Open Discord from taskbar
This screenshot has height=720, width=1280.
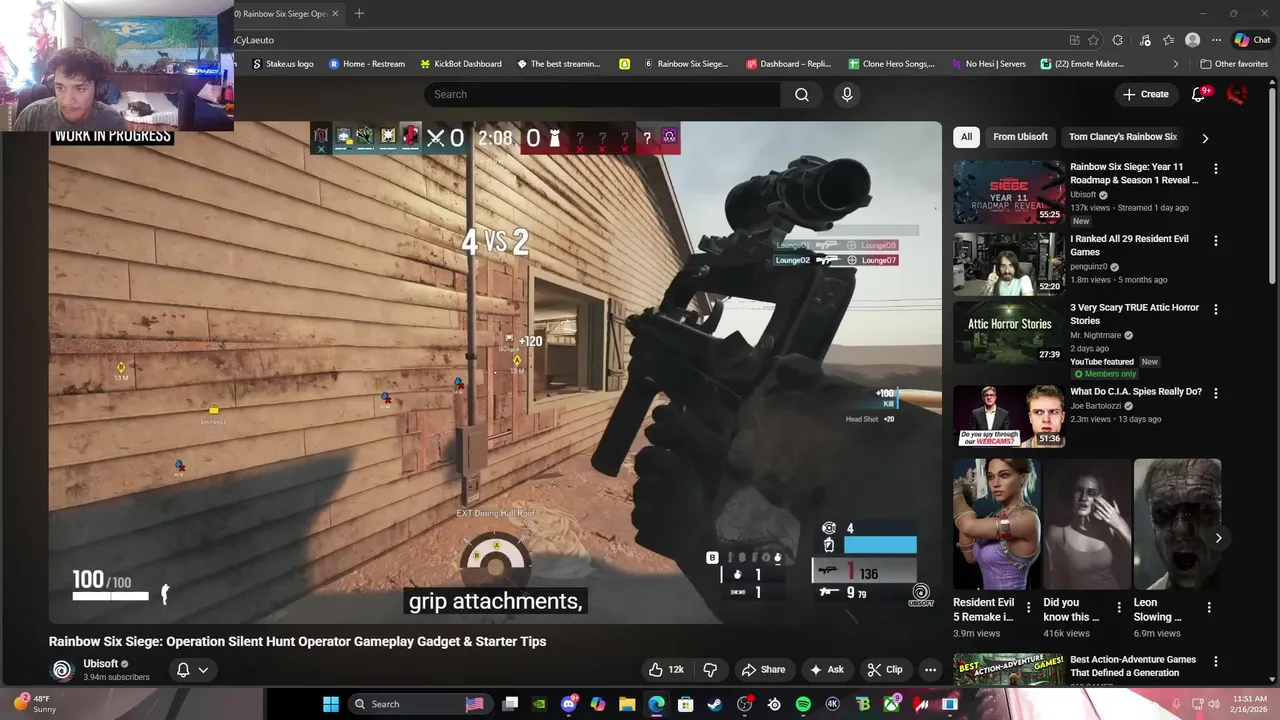569,704
